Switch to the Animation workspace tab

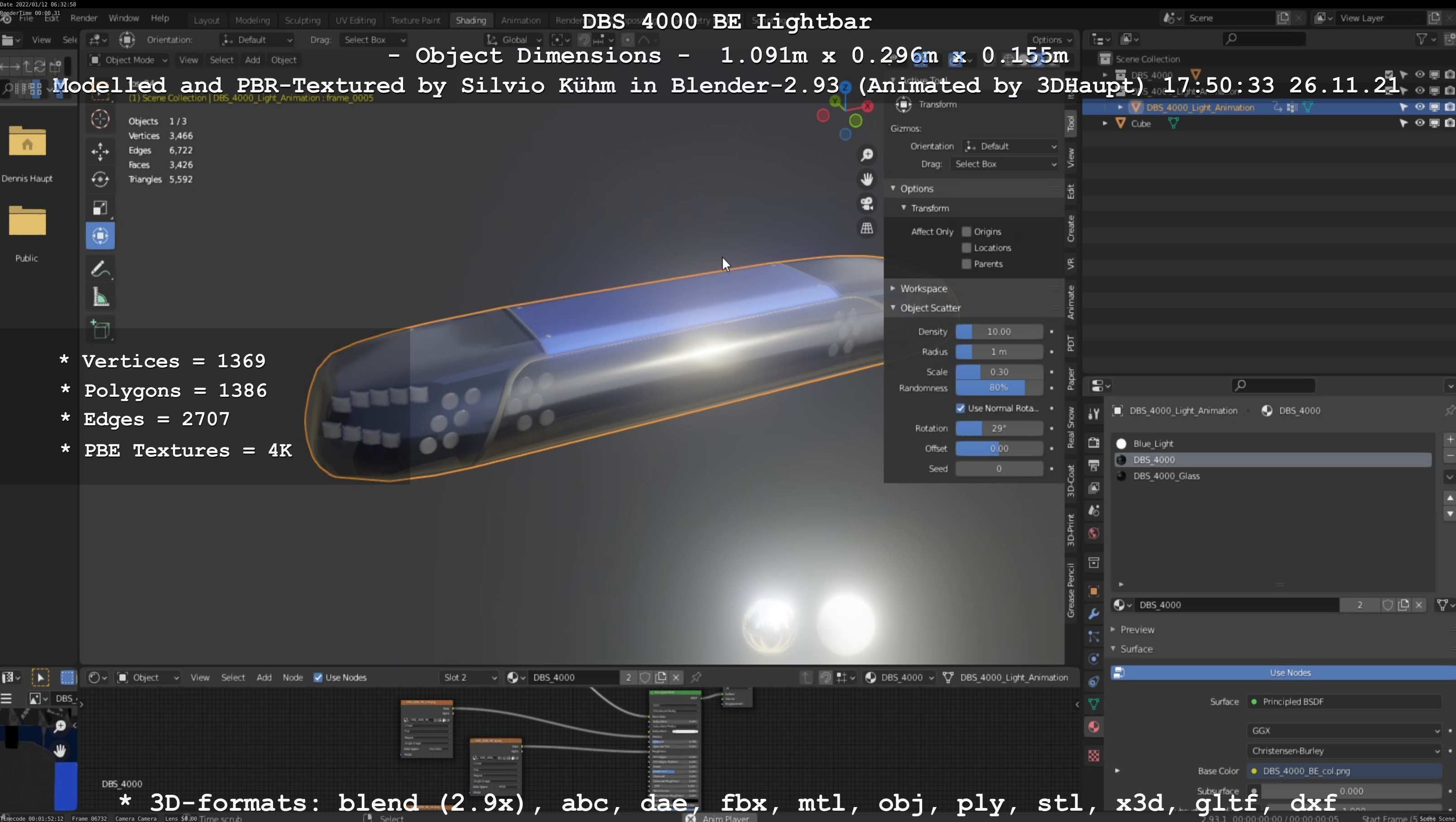coord(520,20)
